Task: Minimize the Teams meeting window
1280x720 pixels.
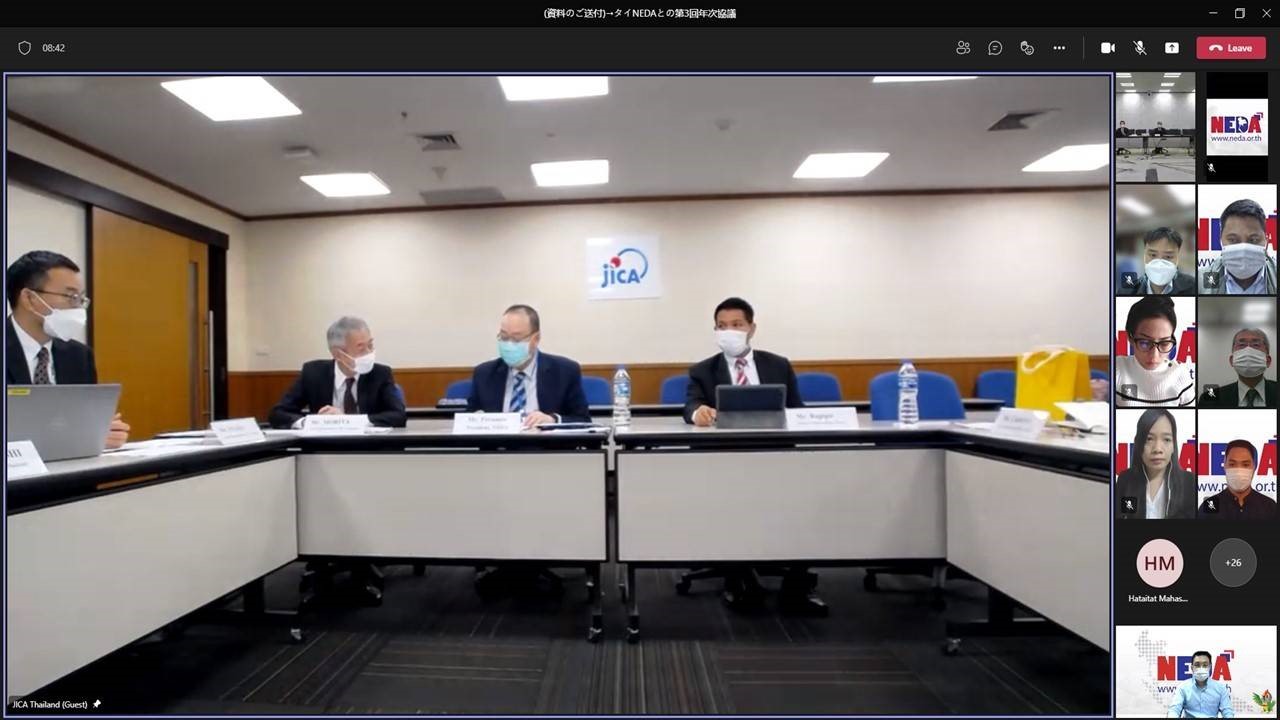Action: [1211, 13]
